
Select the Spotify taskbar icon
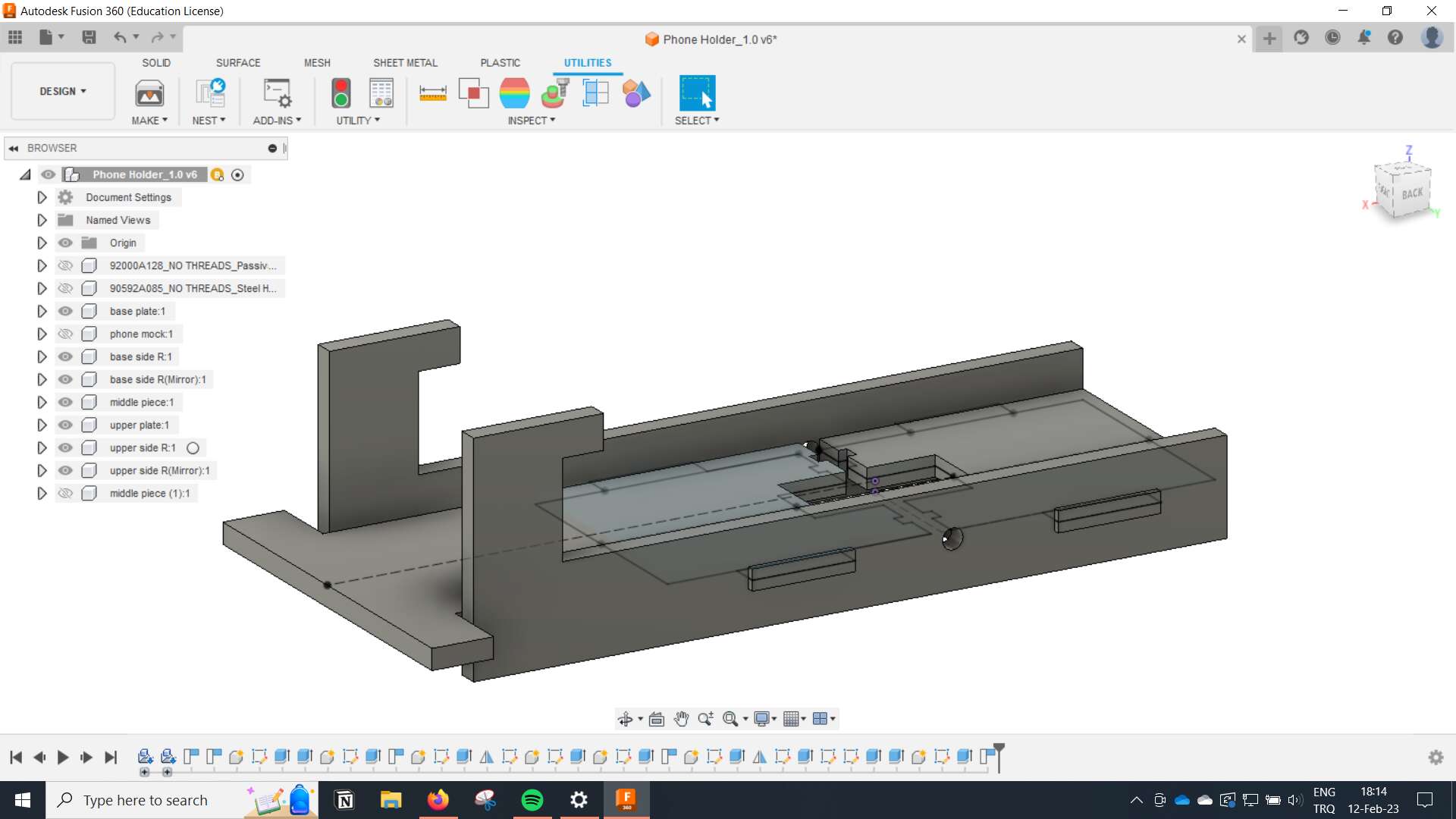[533, 799]
